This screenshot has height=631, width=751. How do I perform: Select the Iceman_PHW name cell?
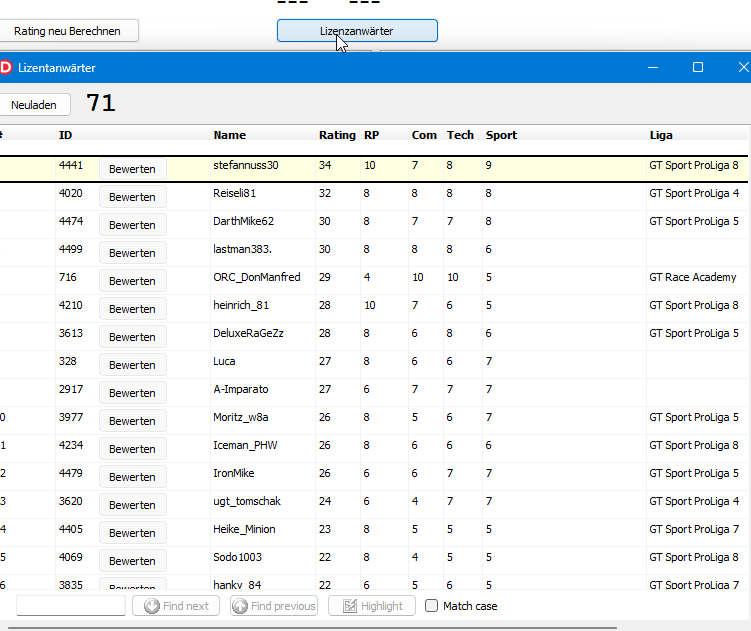tap(244, 445)
